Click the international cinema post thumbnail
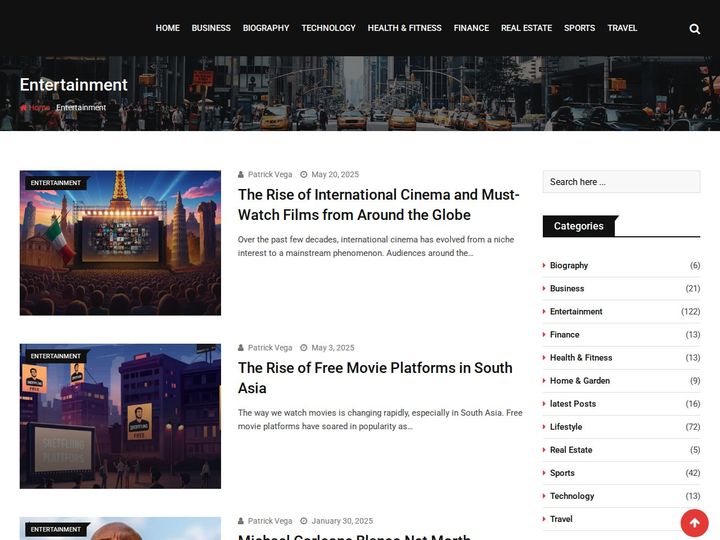 pyautogui.click(x=120, y=243)
